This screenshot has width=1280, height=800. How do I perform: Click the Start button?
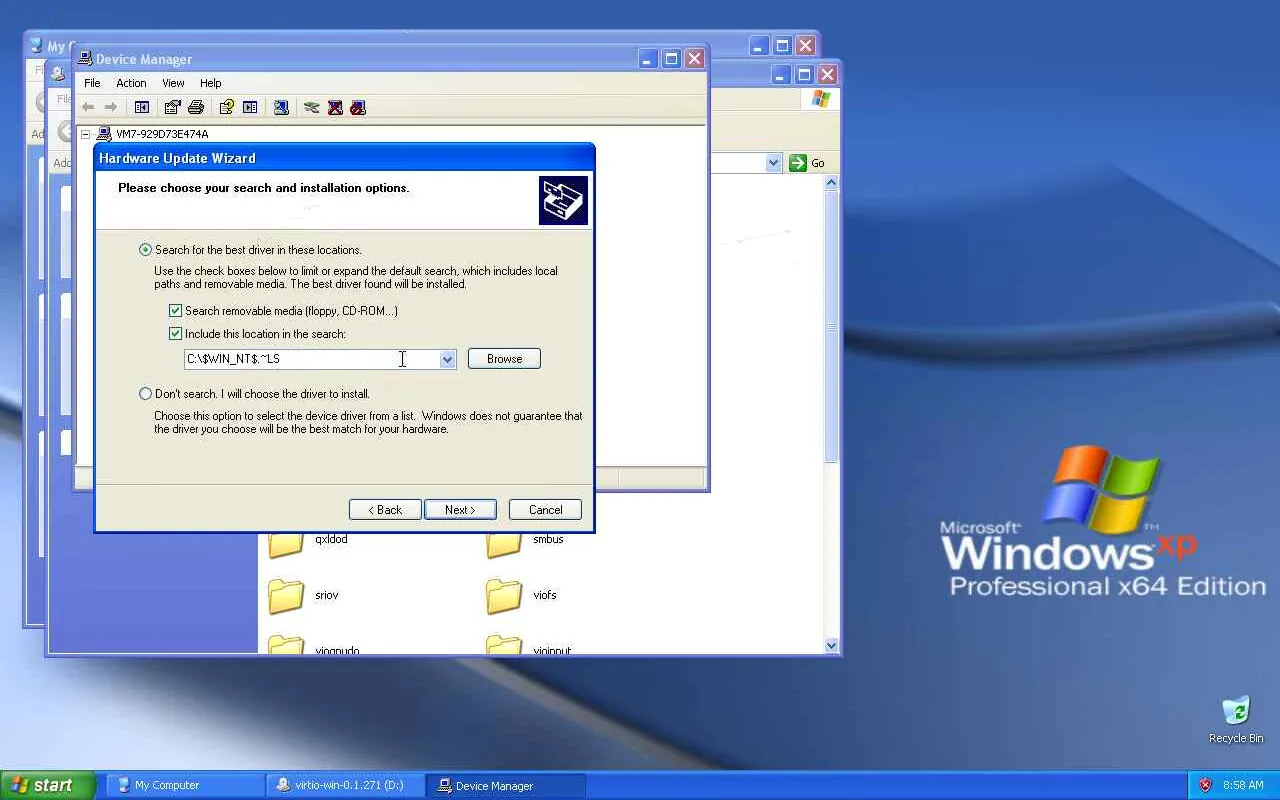(x=48, y=785)
